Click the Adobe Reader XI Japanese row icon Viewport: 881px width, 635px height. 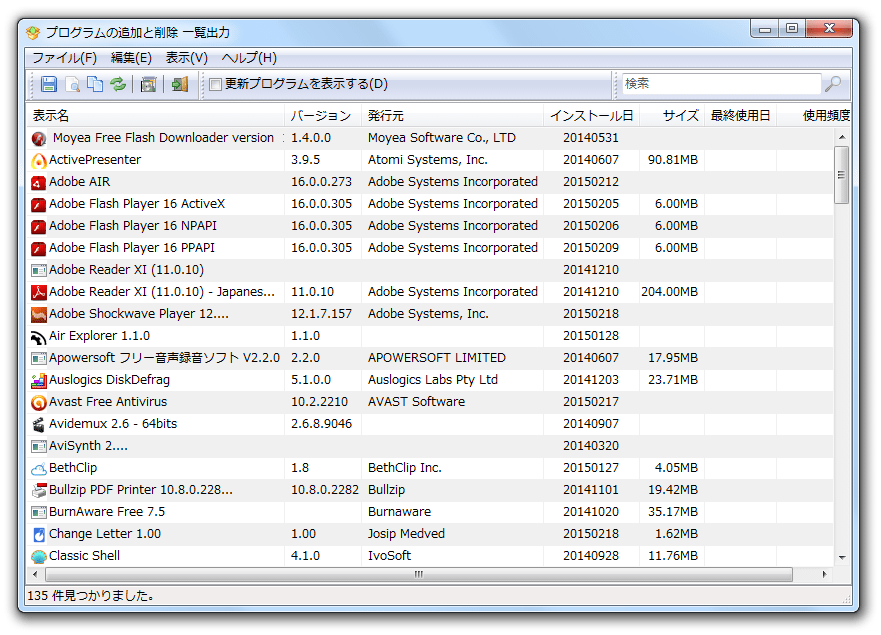click(39, 292)
